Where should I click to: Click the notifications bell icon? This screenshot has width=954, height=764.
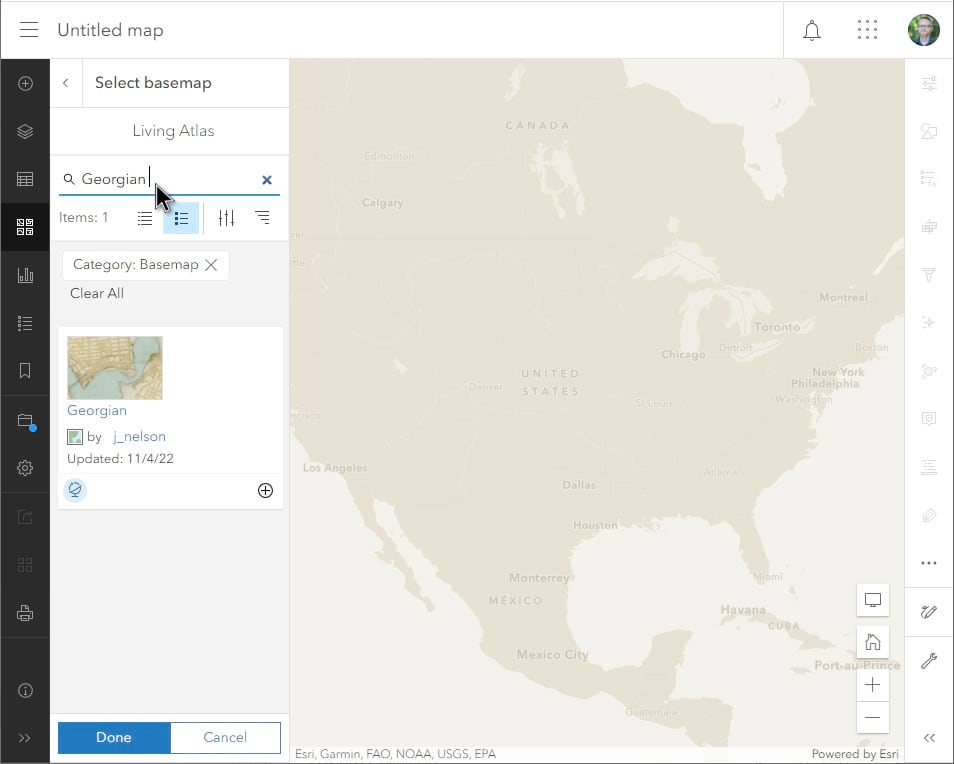pyautogui.click(x=812, y=30)
